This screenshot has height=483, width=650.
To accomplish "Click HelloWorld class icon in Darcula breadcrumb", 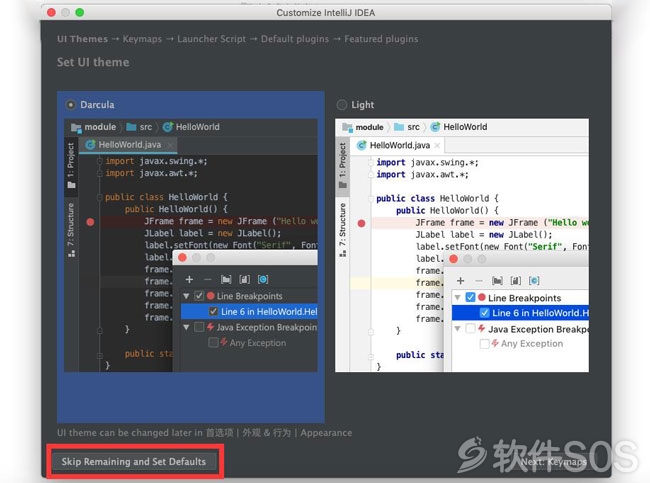I will [167, 127].
